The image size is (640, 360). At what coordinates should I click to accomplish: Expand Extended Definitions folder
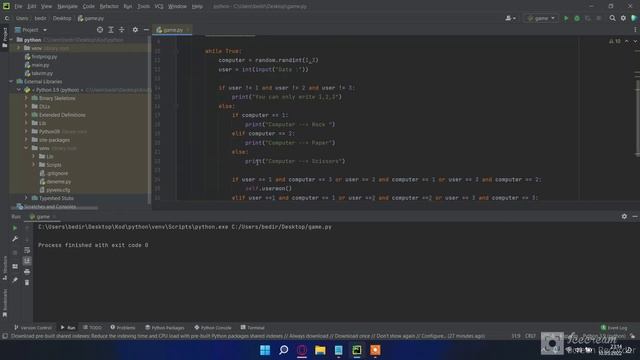tap(26, 115)
